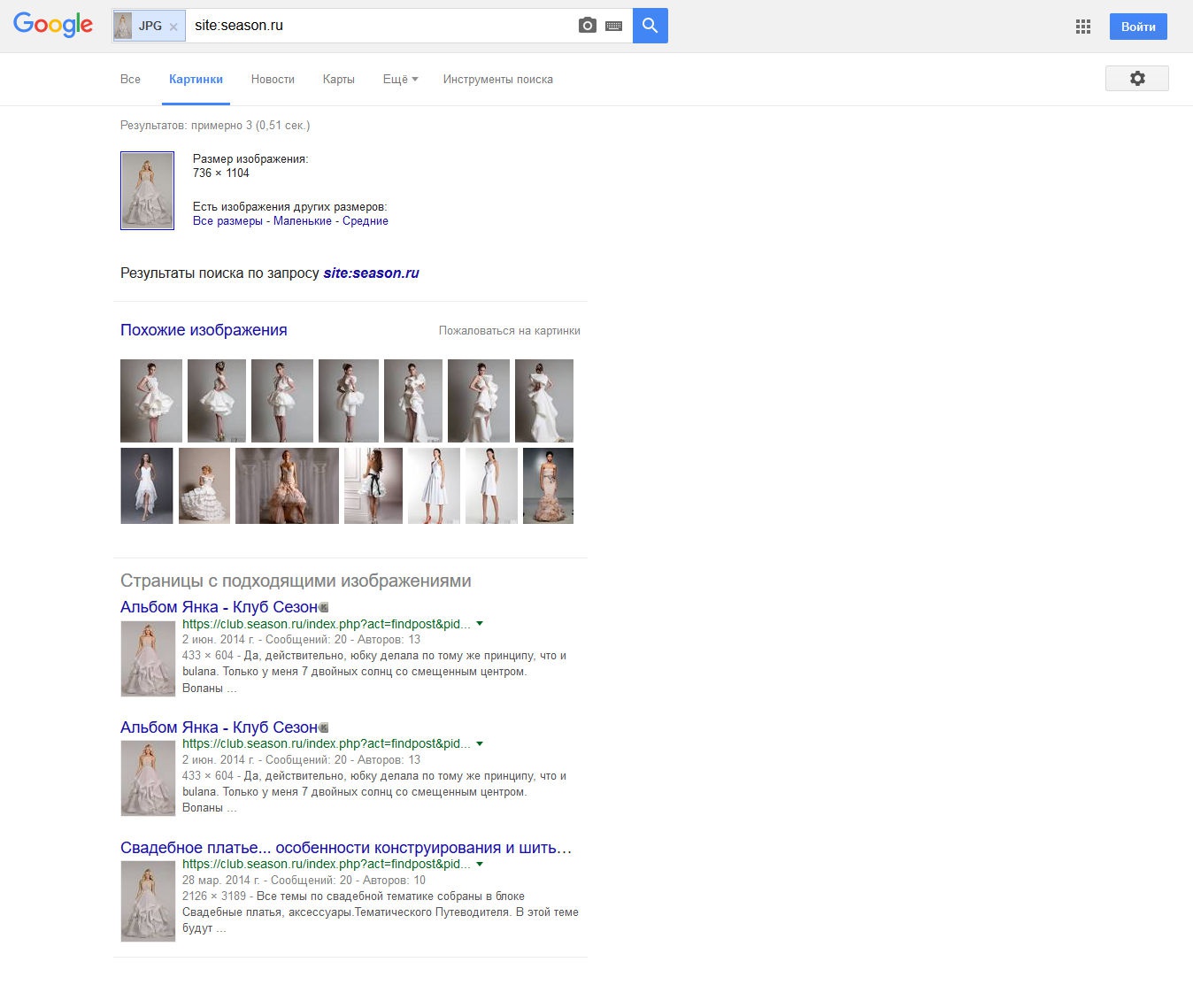
Task: Open green arrow menu of Свадебное платье URL
Action: 480,865
